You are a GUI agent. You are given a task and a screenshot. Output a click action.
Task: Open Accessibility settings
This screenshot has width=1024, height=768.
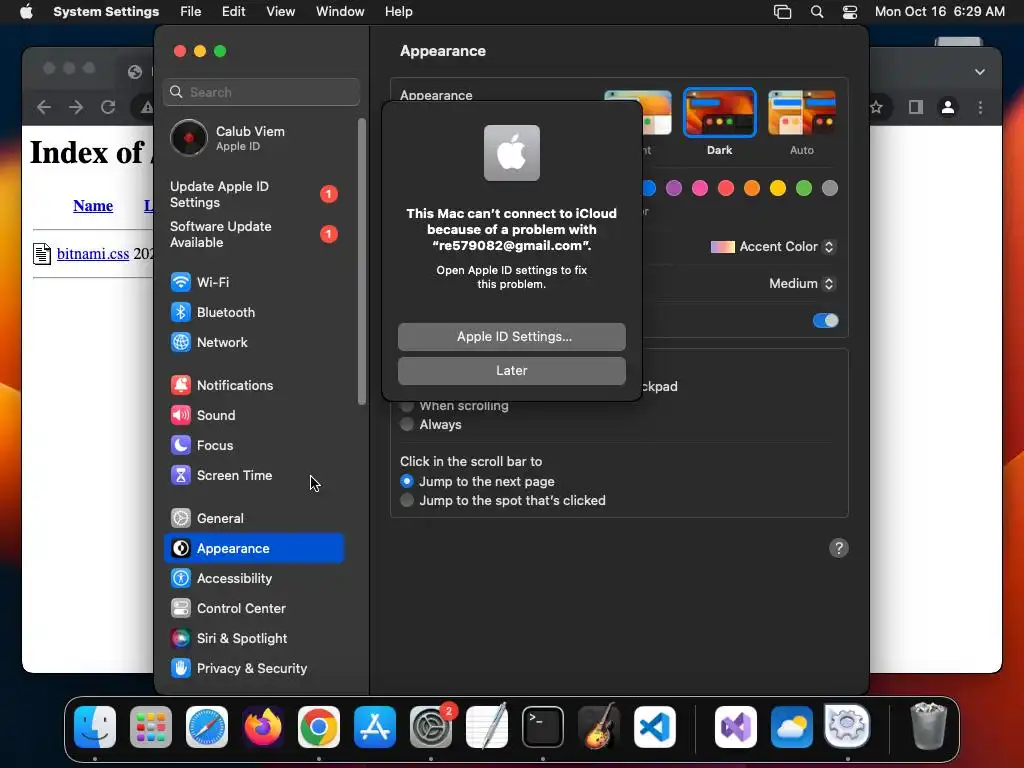(254, 579)
